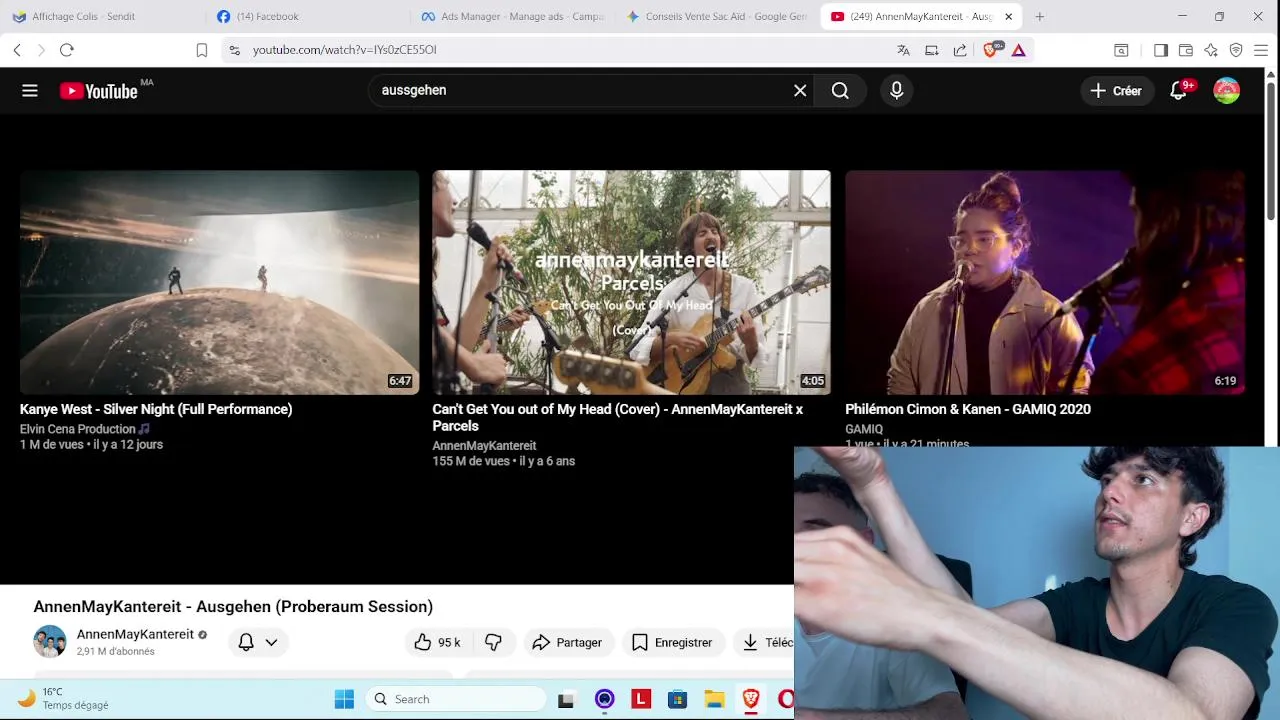Image resolution: width=1280 pixels, height=720 pixels.
Task: Start voice search with the microphone
Action: pyautogui.click(x=896, y=91)
